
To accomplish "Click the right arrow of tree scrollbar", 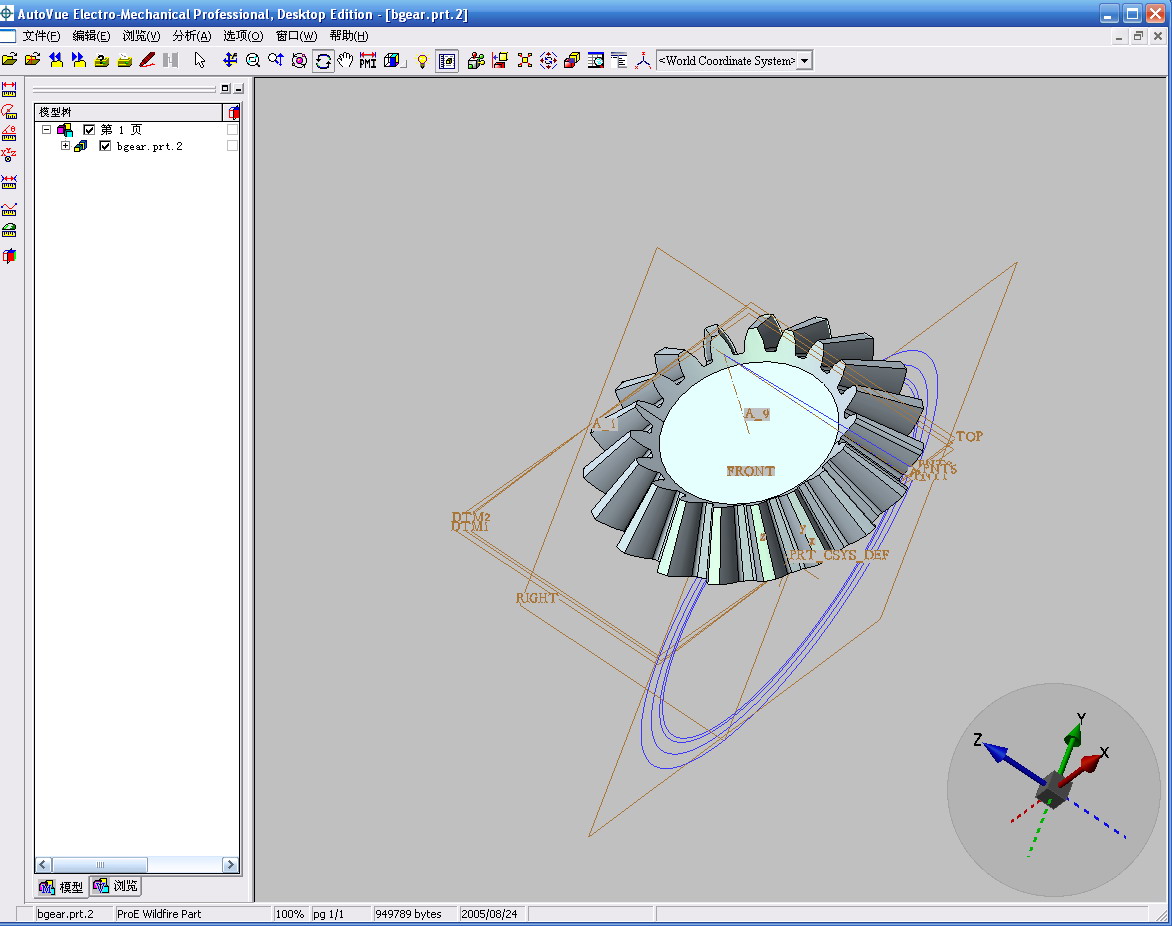I will [230, 865].
